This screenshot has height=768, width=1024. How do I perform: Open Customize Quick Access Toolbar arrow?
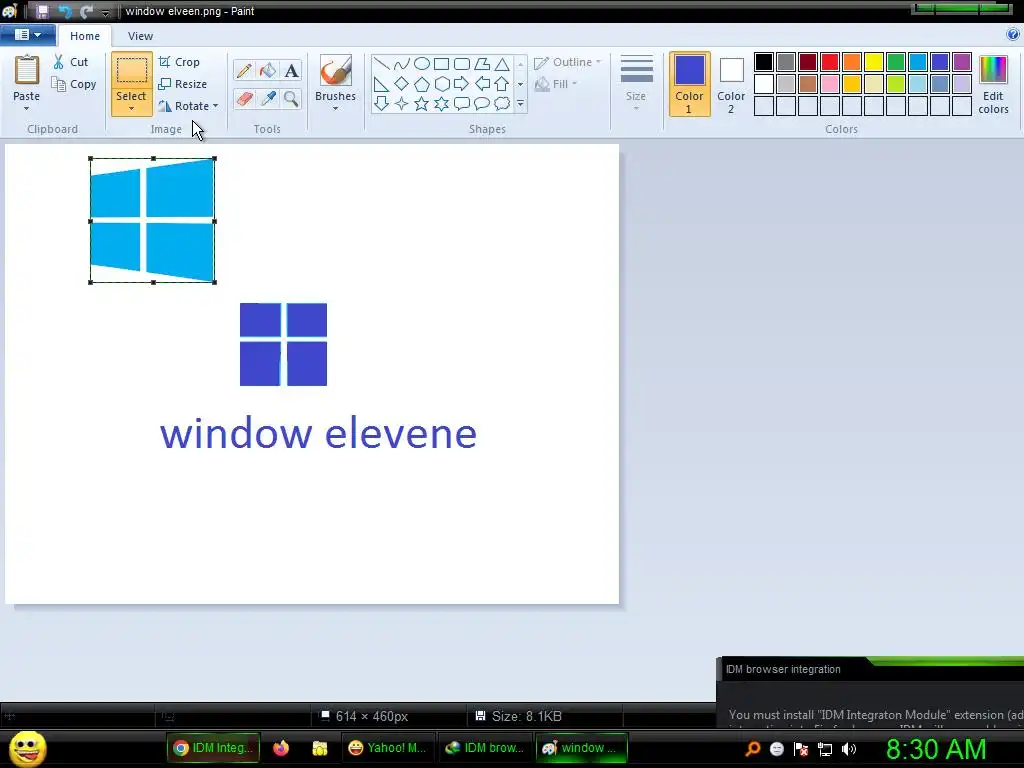click(105, 12)
